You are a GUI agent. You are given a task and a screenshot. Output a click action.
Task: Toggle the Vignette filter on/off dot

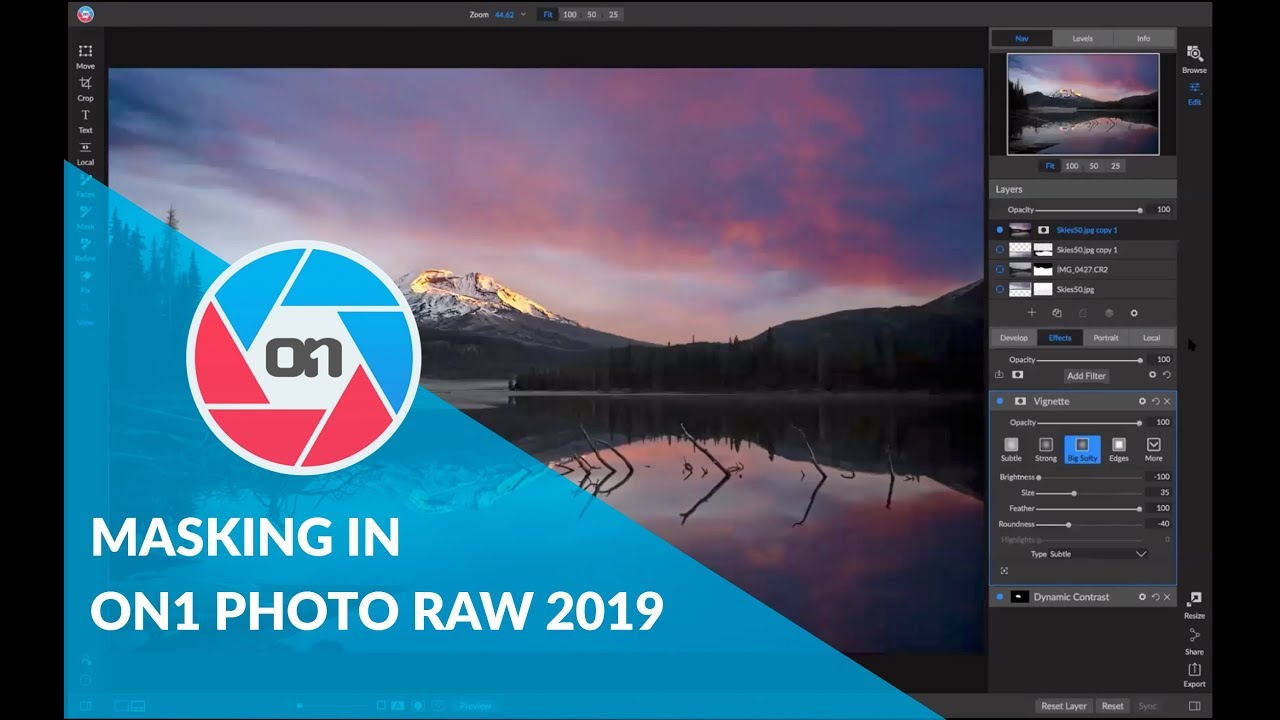[x=1000, y=401]
